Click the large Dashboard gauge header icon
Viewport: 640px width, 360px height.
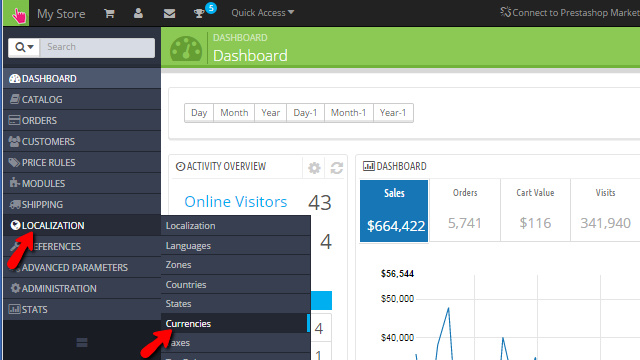click(186, 49)
